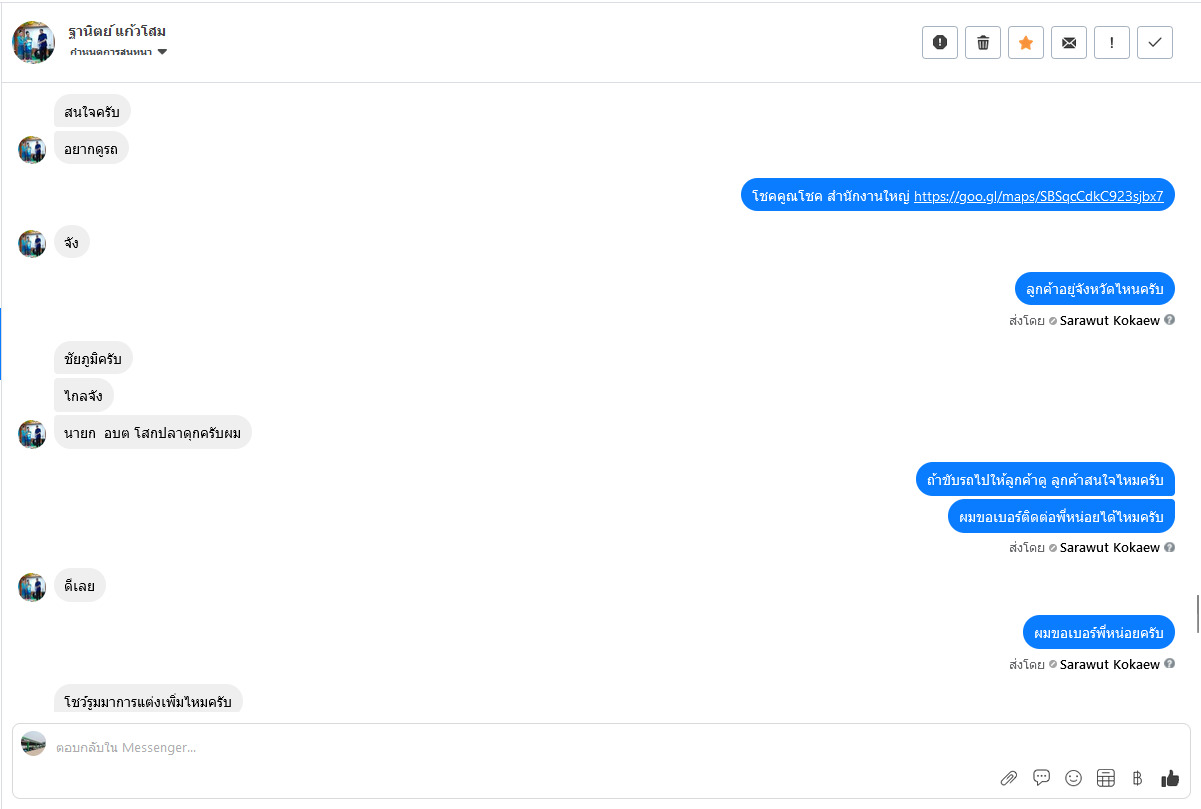Open the goo.gl maps link
The width and height of the screenshot is (1201, 809).
(x=1038, y=196)
